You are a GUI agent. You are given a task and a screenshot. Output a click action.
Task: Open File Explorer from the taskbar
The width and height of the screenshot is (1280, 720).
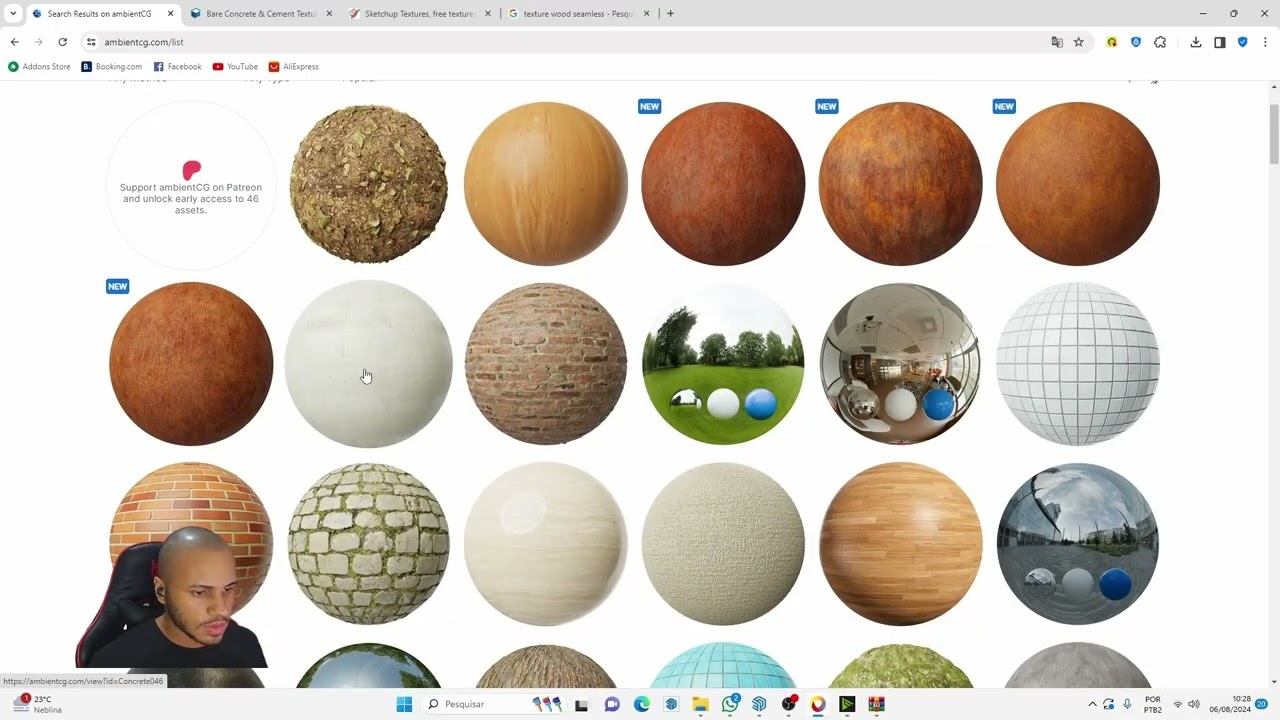[700, 704]
